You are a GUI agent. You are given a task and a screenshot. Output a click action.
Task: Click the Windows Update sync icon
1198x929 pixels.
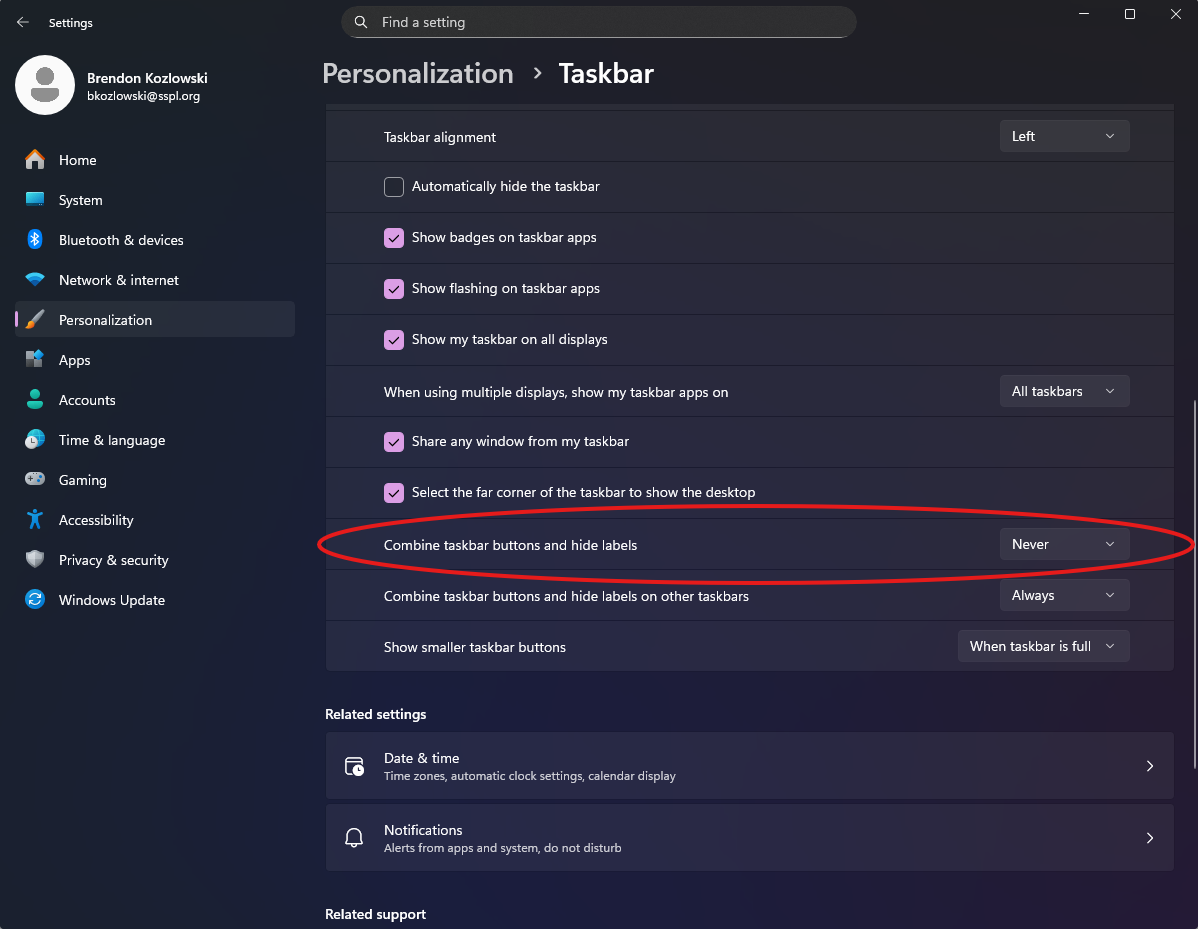coord(35,600)
